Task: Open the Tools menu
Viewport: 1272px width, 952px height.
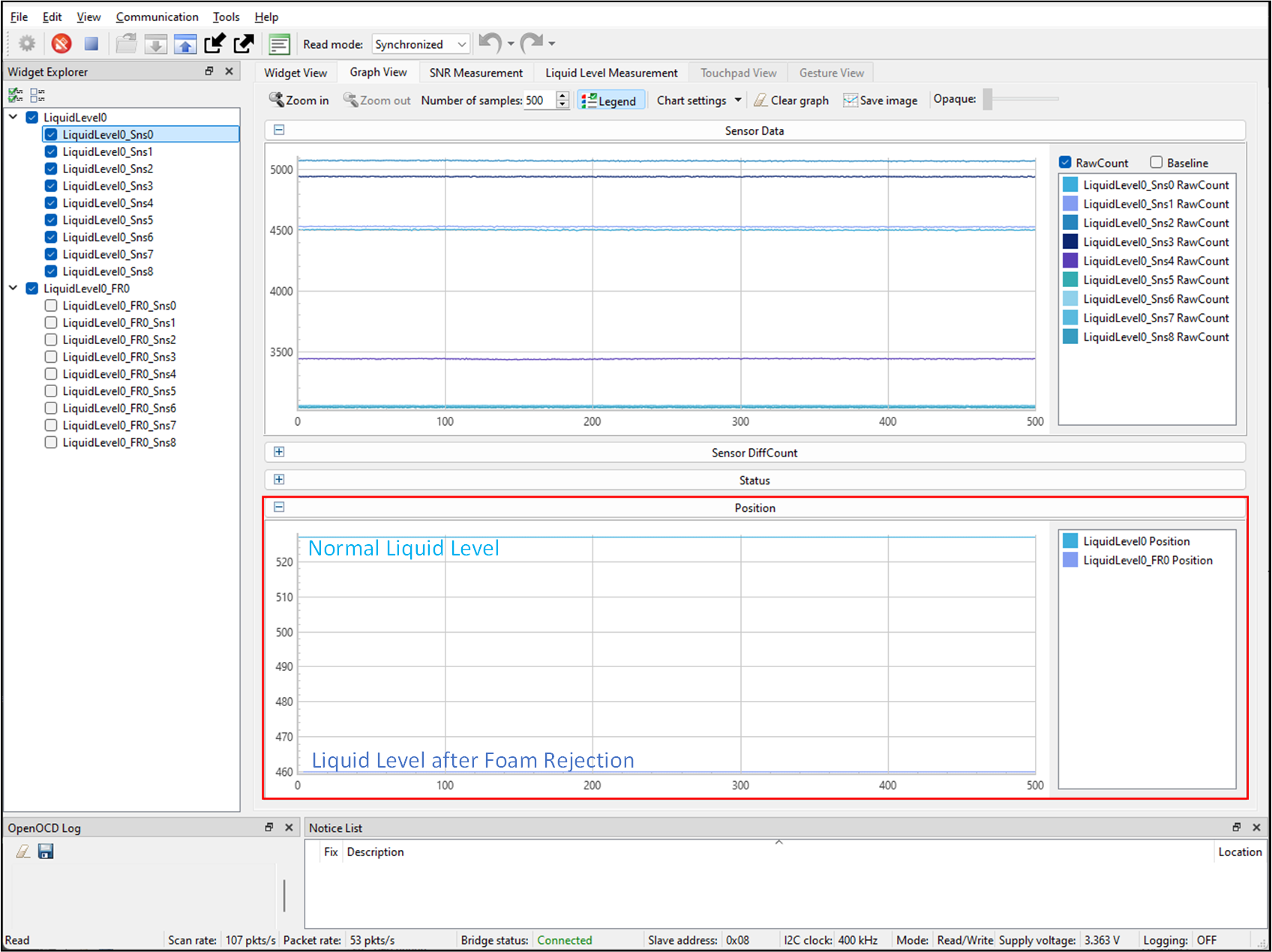Action: (x=226, y=16)
